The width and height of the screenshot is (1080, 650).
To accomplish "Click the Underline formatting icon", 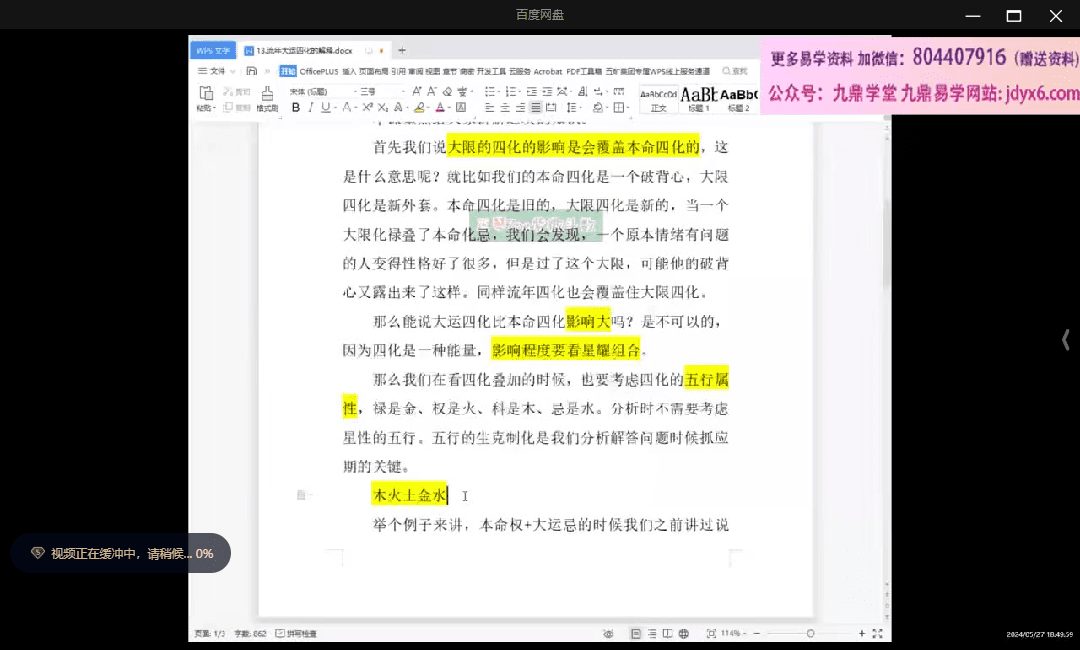I will coord(325,107).
